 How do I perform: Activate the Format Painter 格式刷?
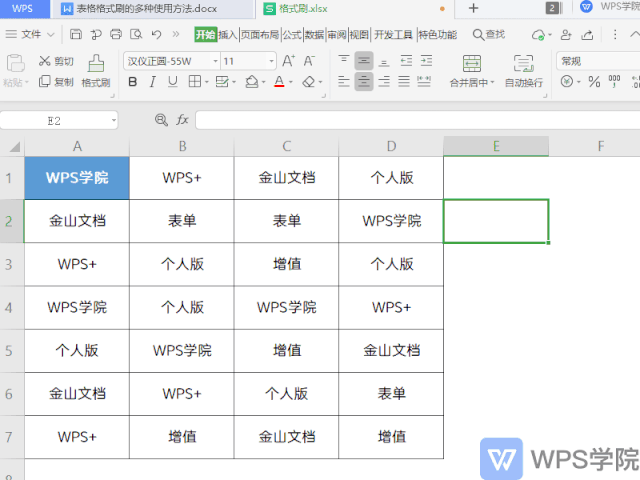(96, 71)
